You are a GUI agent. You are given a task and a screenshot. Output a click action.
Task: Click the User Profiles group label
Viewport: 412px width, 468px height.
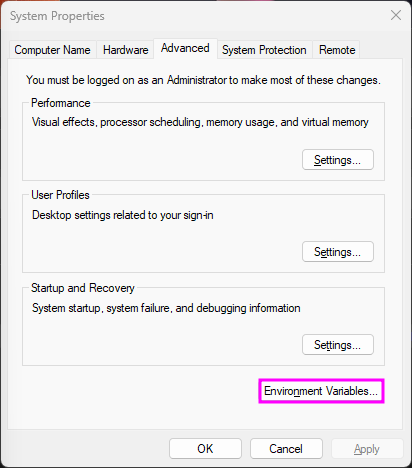pos(60,195)
